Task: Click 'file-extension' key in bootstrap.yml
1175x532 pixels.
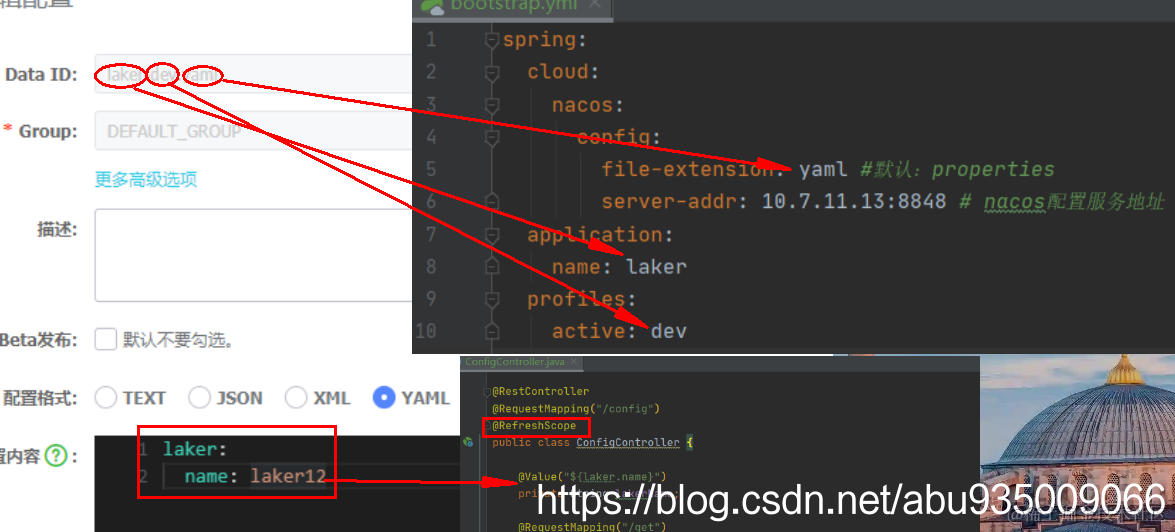Action: (x=688, y=169)
